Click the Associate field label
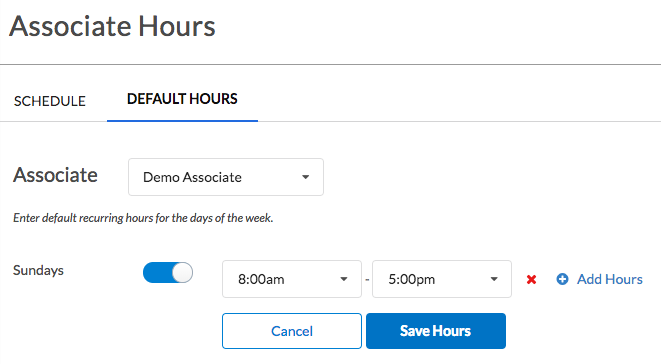This screenshot has width=661, height=364. 55,175
